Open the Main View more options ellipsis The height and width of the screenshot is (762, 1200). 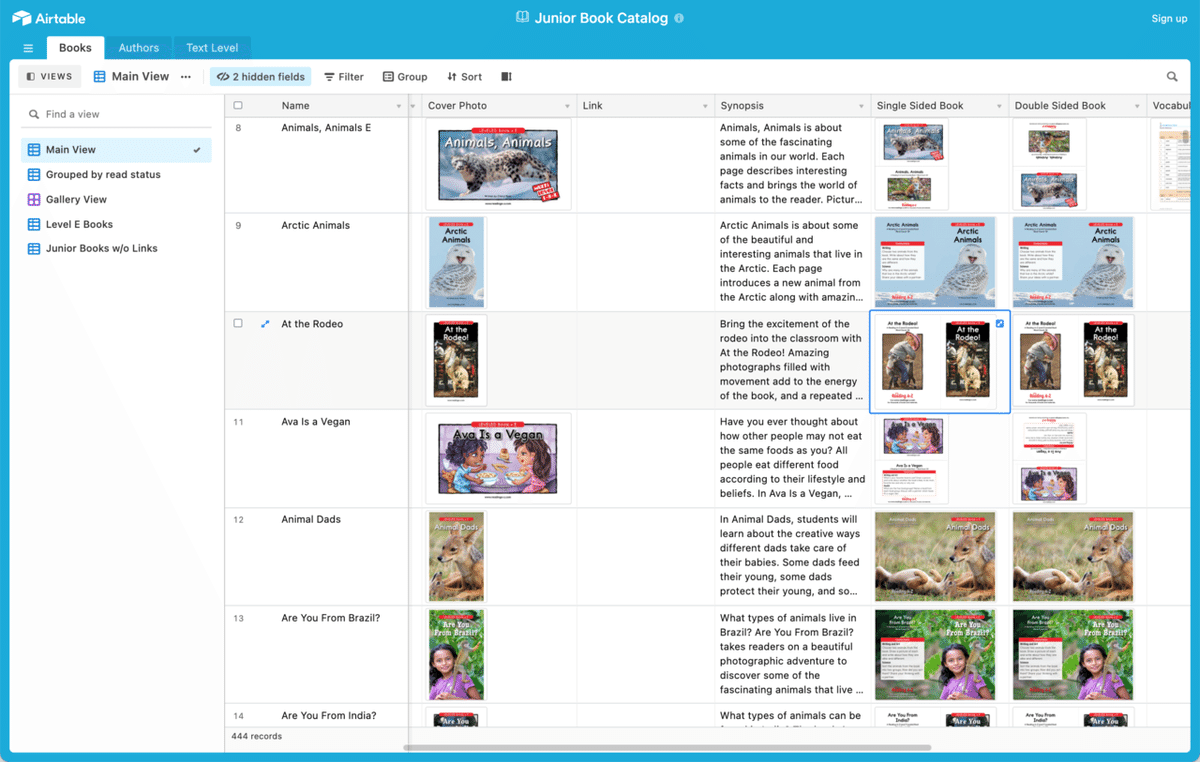point(186,77)
